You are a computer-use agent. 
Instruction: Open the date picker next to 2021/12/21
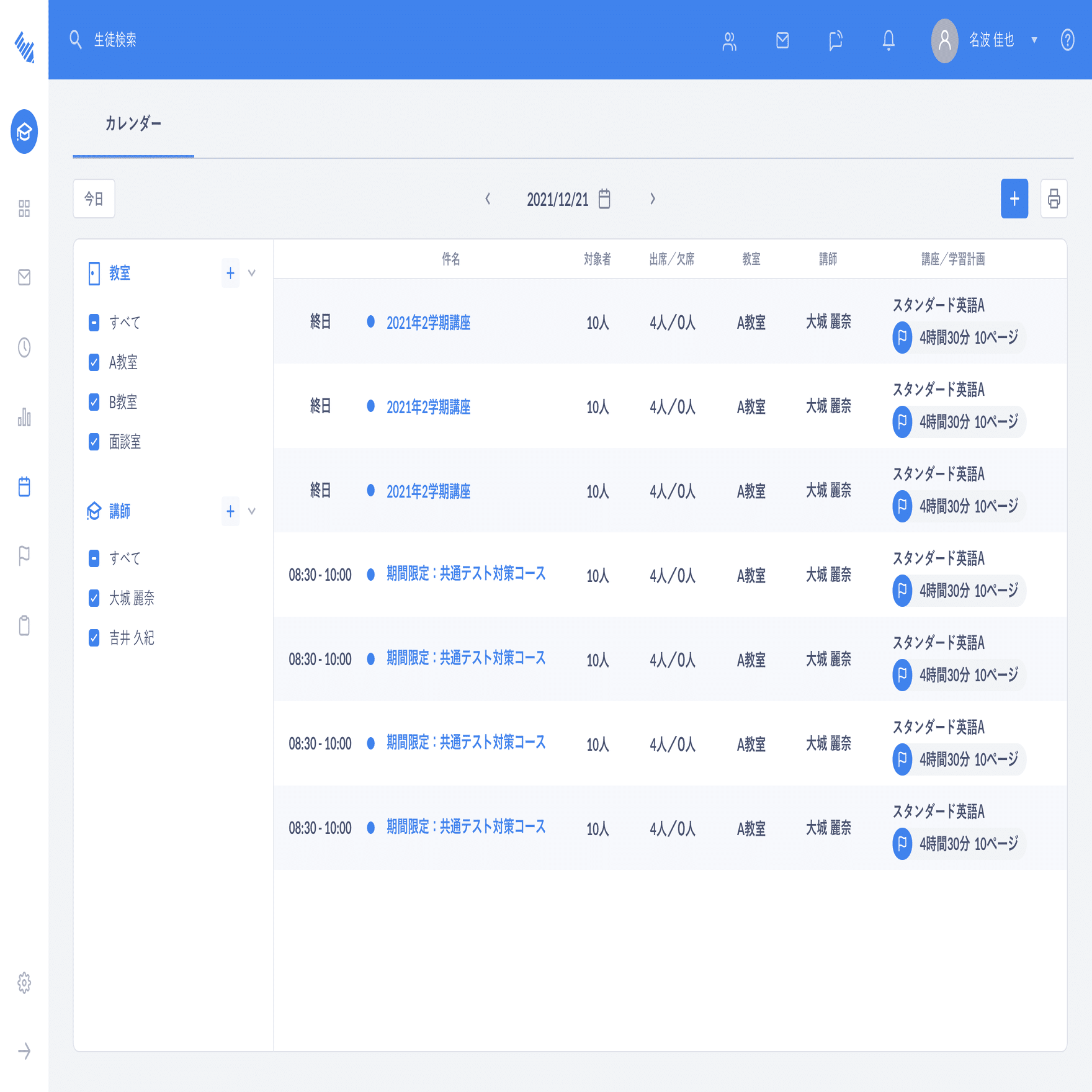tap(602, 199)
